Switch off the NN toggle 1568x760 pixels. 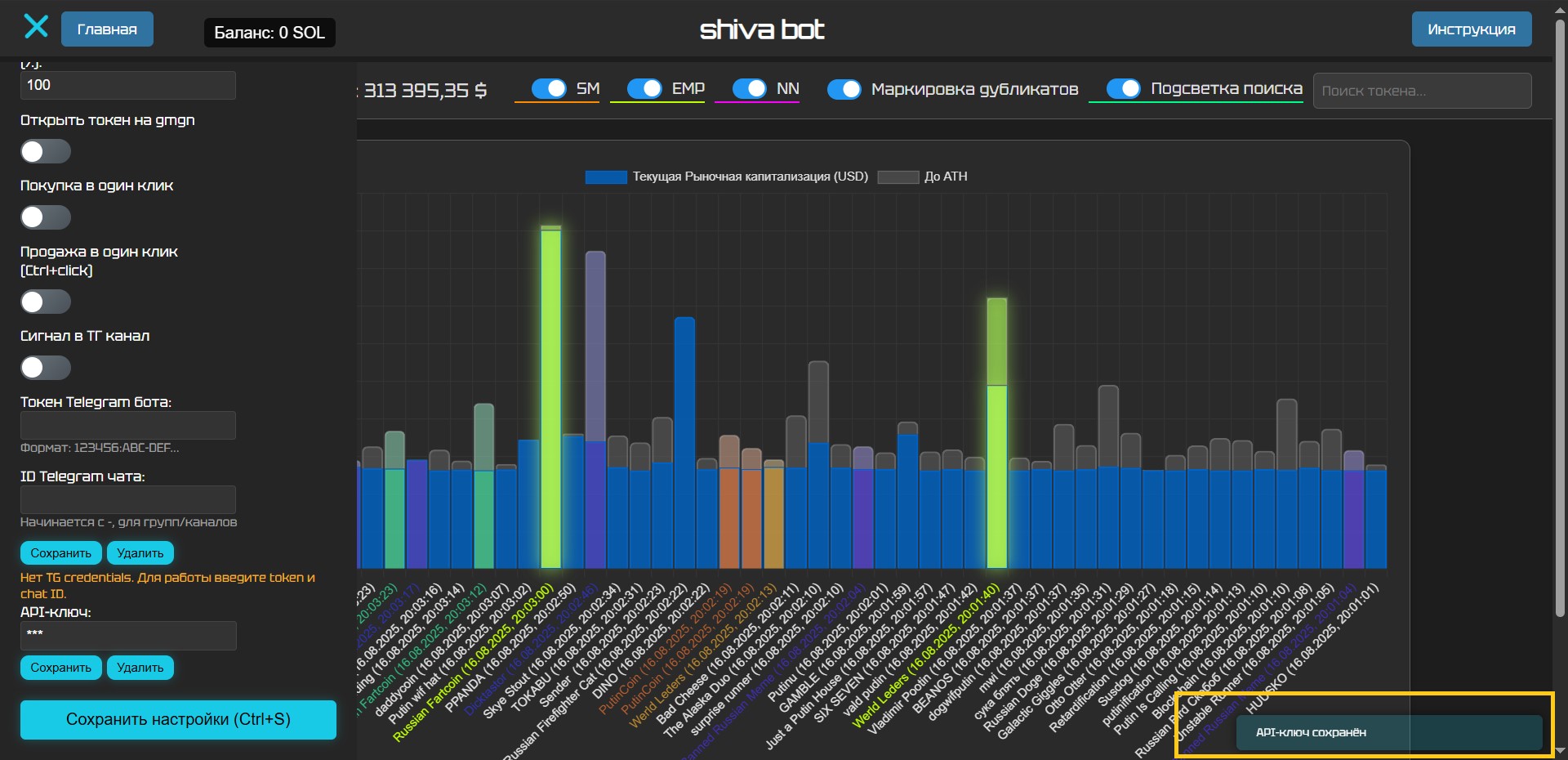point(750,88)
